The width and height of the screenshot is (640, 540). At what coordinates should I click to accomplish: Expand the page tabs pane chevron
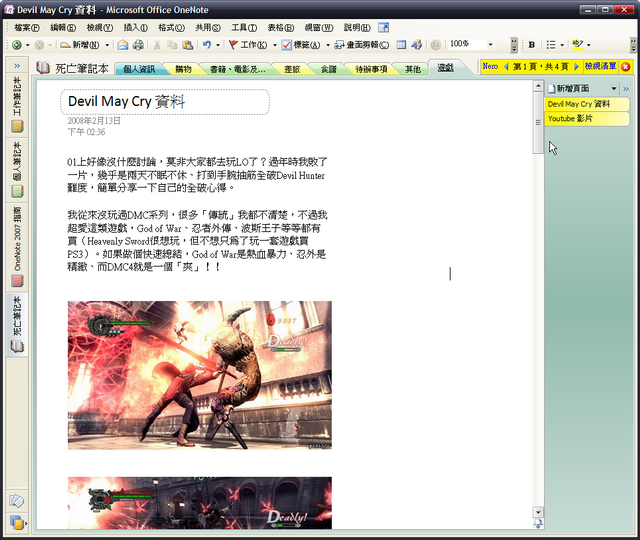click(x=626, y=89)
